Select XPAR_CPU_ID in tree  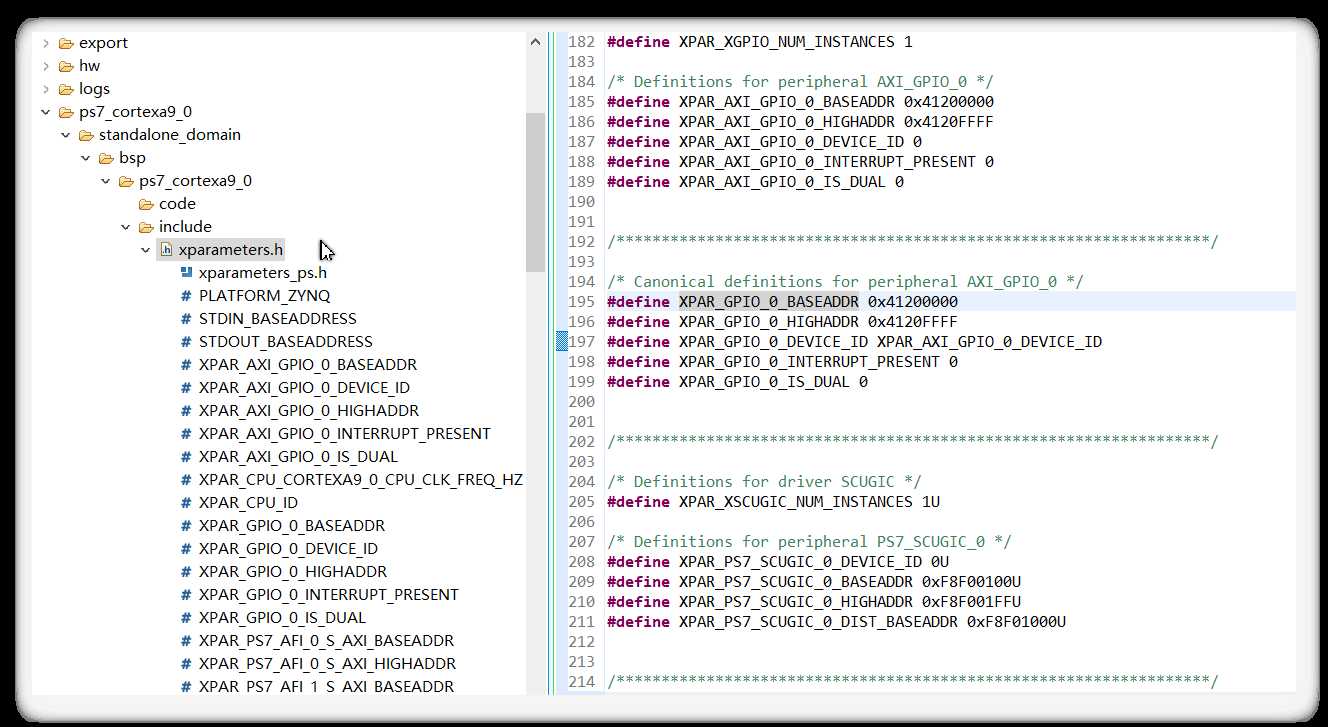248,503
